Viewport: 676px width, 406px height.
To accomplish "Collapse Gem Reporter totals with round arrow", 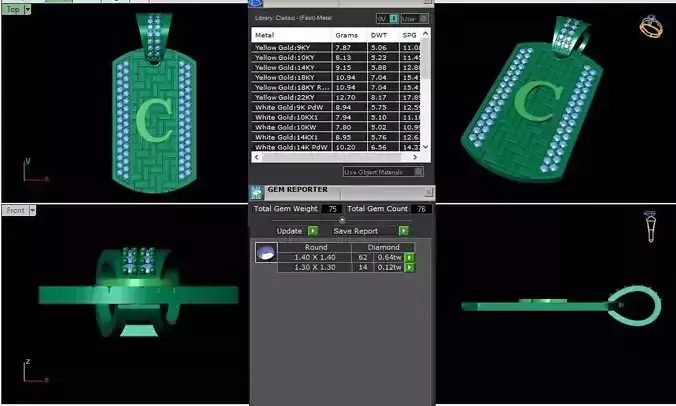I will click(x=342, y=220).
